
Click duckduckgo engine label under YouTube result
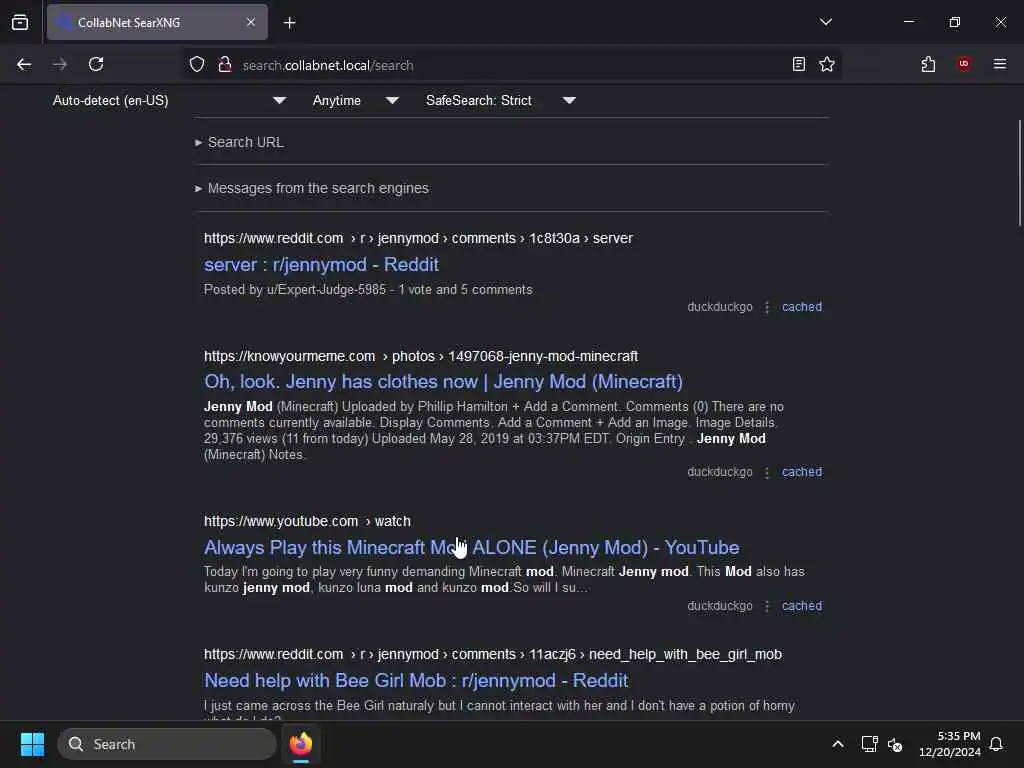[x=720, y=605]
